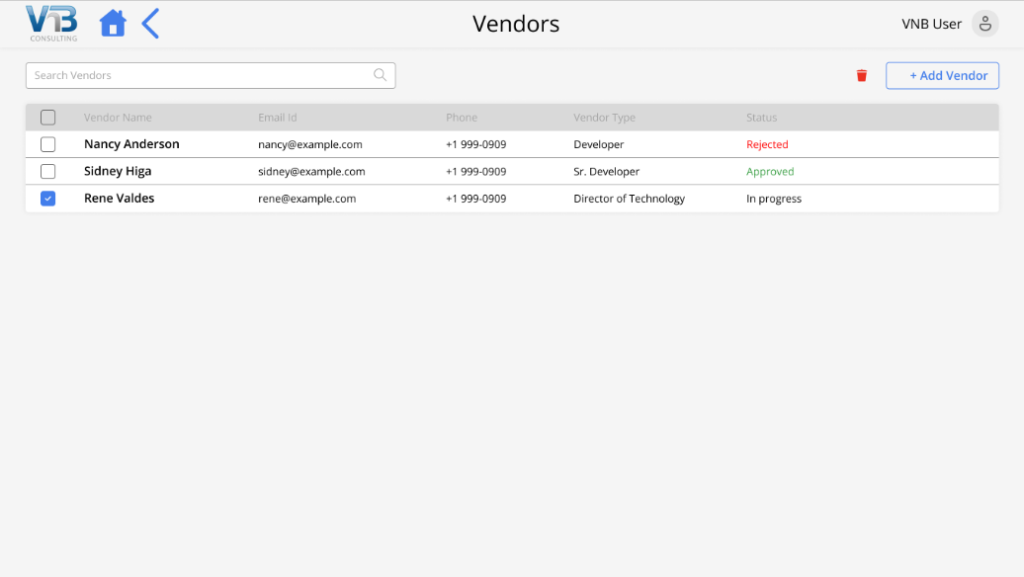The height and width of the screenshot is (577, 1024).
Task: Click the red trash delete icon
Action: click(x=861, y=76)
